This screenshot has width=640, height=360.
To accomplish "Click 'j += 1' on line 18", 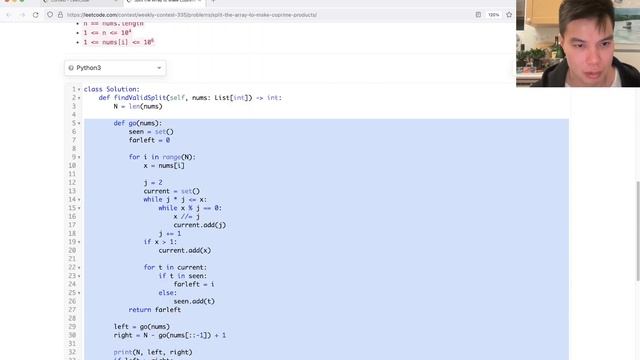I will tap(170, 234).
